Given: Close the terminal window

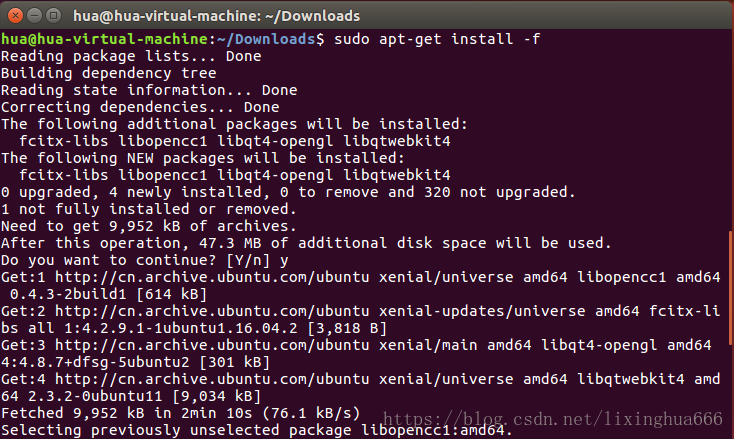Looking at the screenshot, I should [x=15, y=16].
